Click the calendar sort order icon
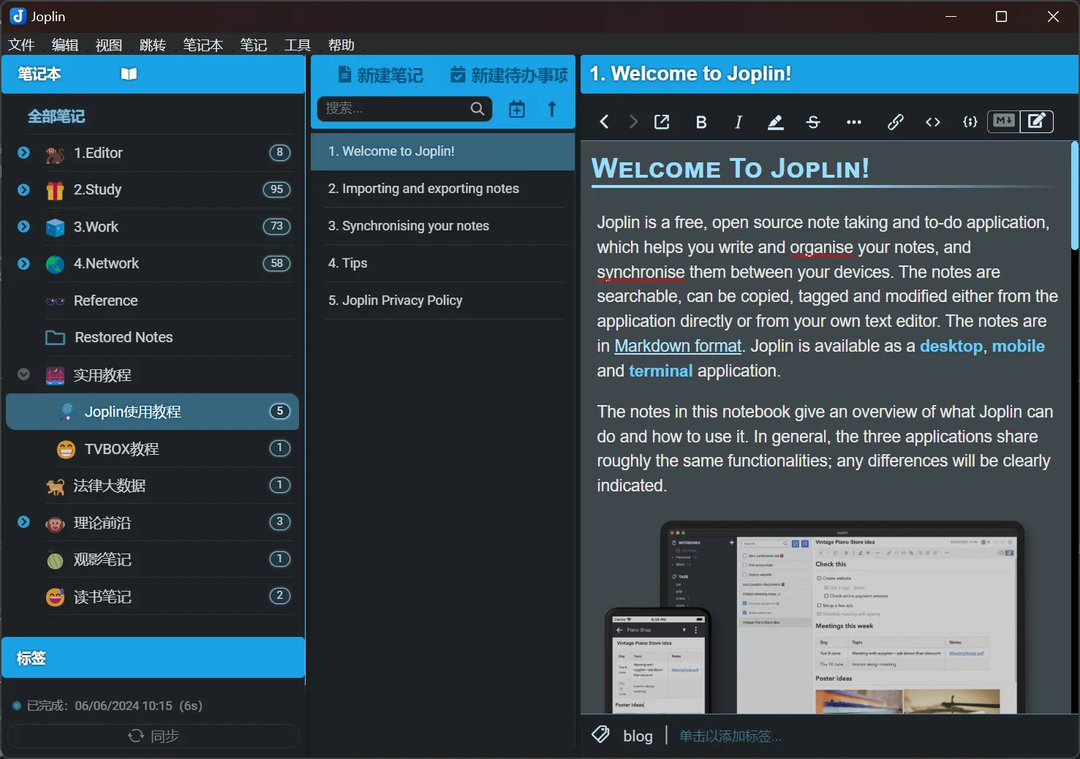The image size is (1080, 759). 517,109
